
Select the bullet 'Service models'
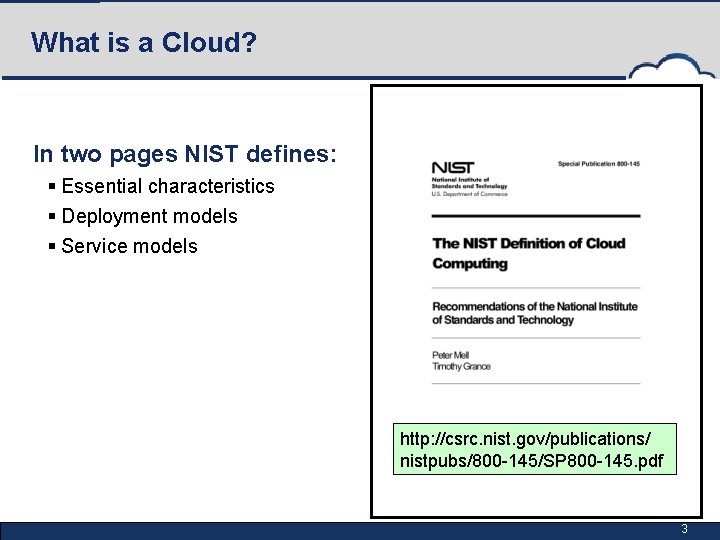pyautogui.click(x=129, y=246)
